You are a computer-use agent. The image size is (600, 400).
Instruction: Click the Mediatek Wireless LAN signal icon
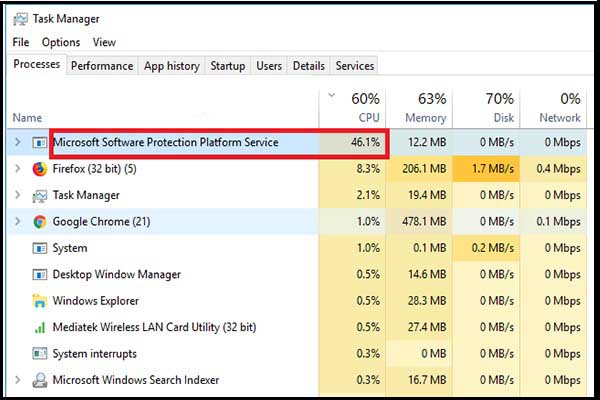pyautogui.click(x=40, y=327)
